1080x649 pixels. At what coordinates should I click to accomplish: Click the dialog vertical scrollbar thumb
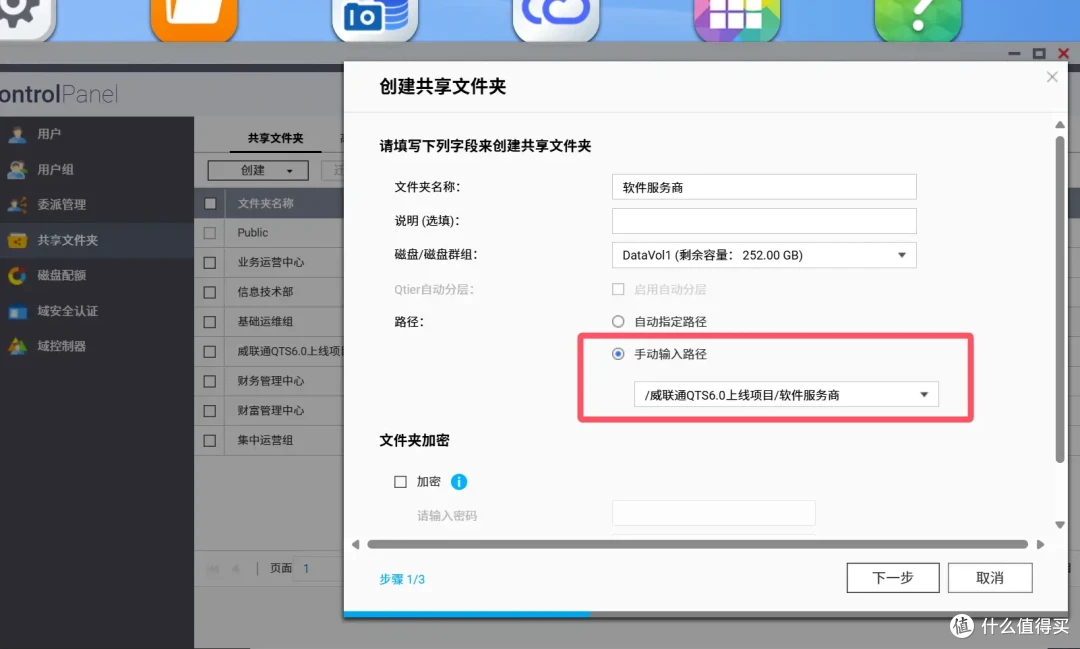pyautogui.click(x=1059, y=300)
